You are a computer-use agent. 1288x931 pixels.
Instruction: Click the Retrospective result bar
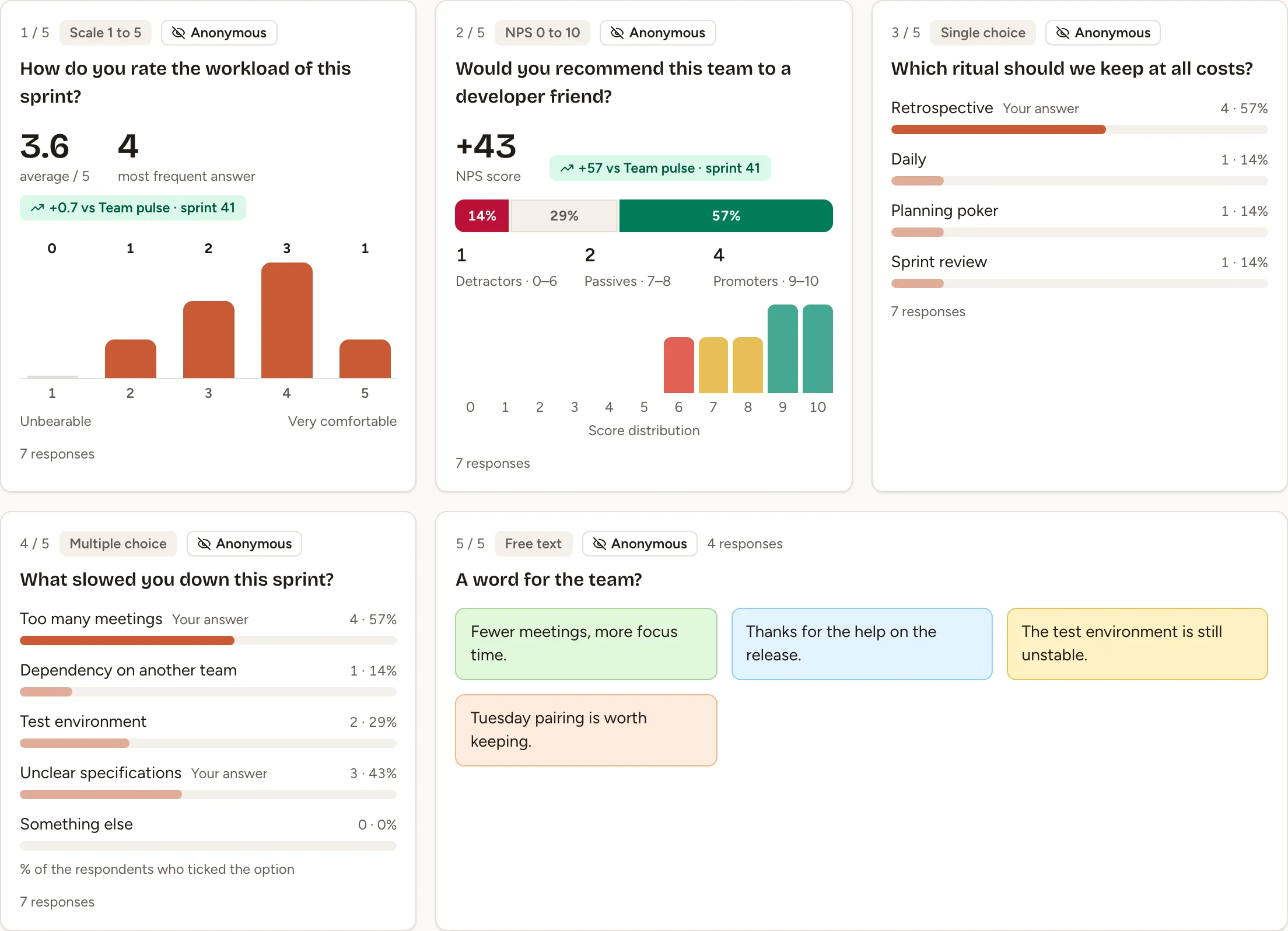coord(1079,129)
